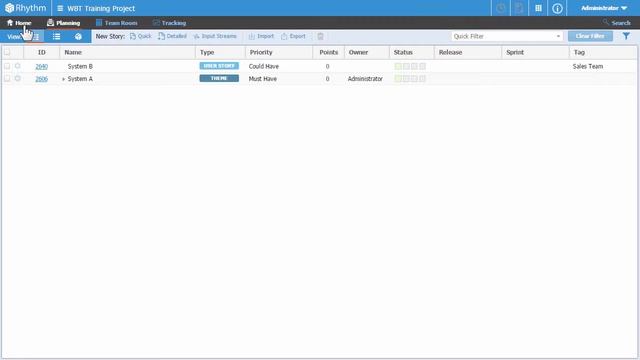Click the circle icon in System B row
This screenshot has width=640, height=360.
tap(18, 66)
